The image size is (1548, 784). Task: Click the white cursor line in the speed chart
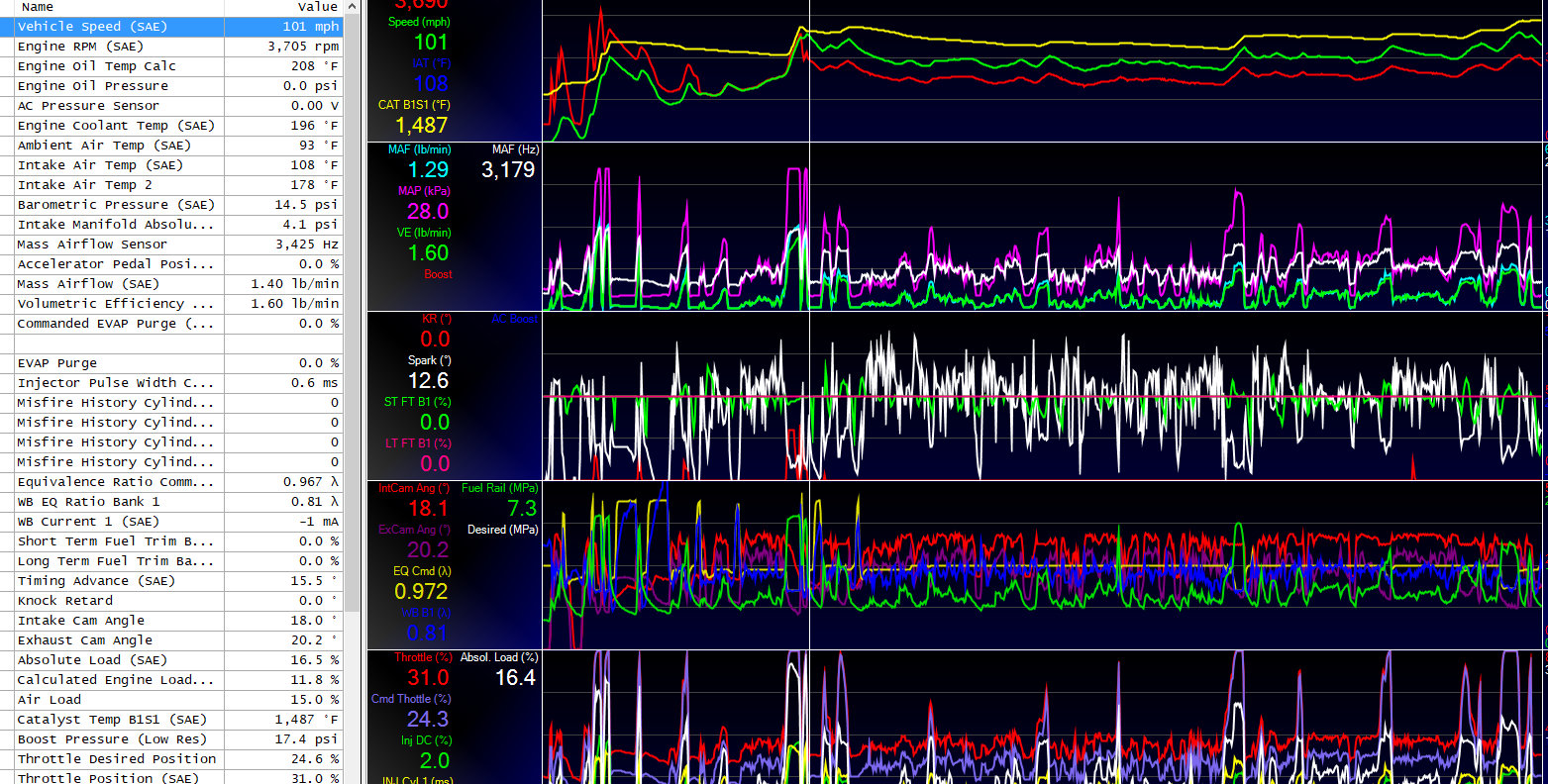point(809,69)
